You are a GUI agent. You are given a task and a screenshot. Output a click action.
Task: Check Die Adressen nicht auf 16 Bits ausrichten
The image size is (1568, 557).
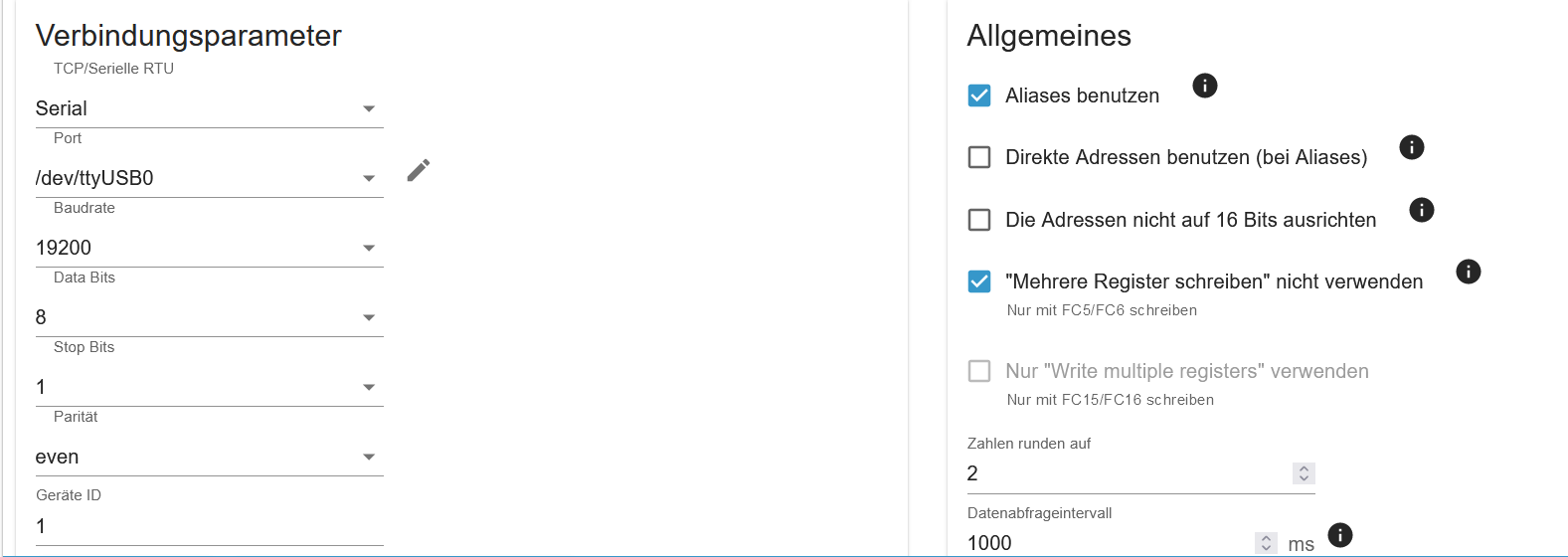click(979, 220)
